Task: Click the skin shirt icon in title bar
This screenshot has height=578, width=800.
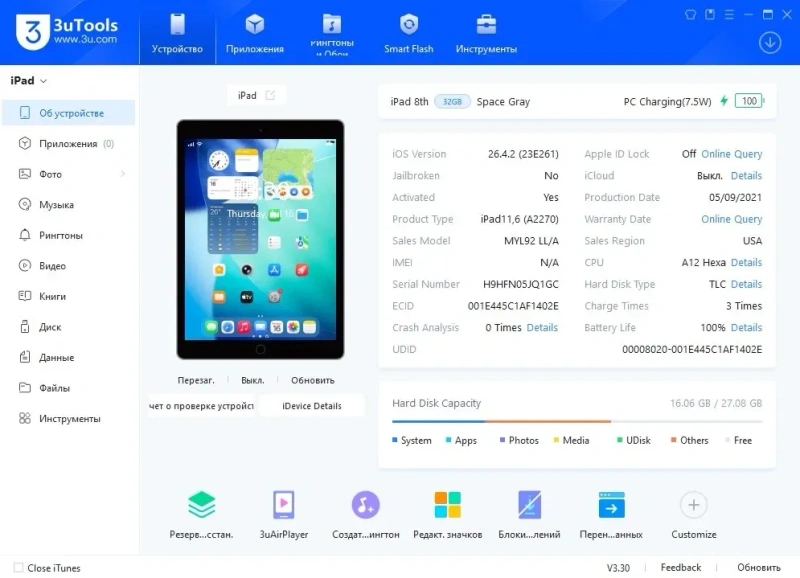Action: click(x=690, y=14)
